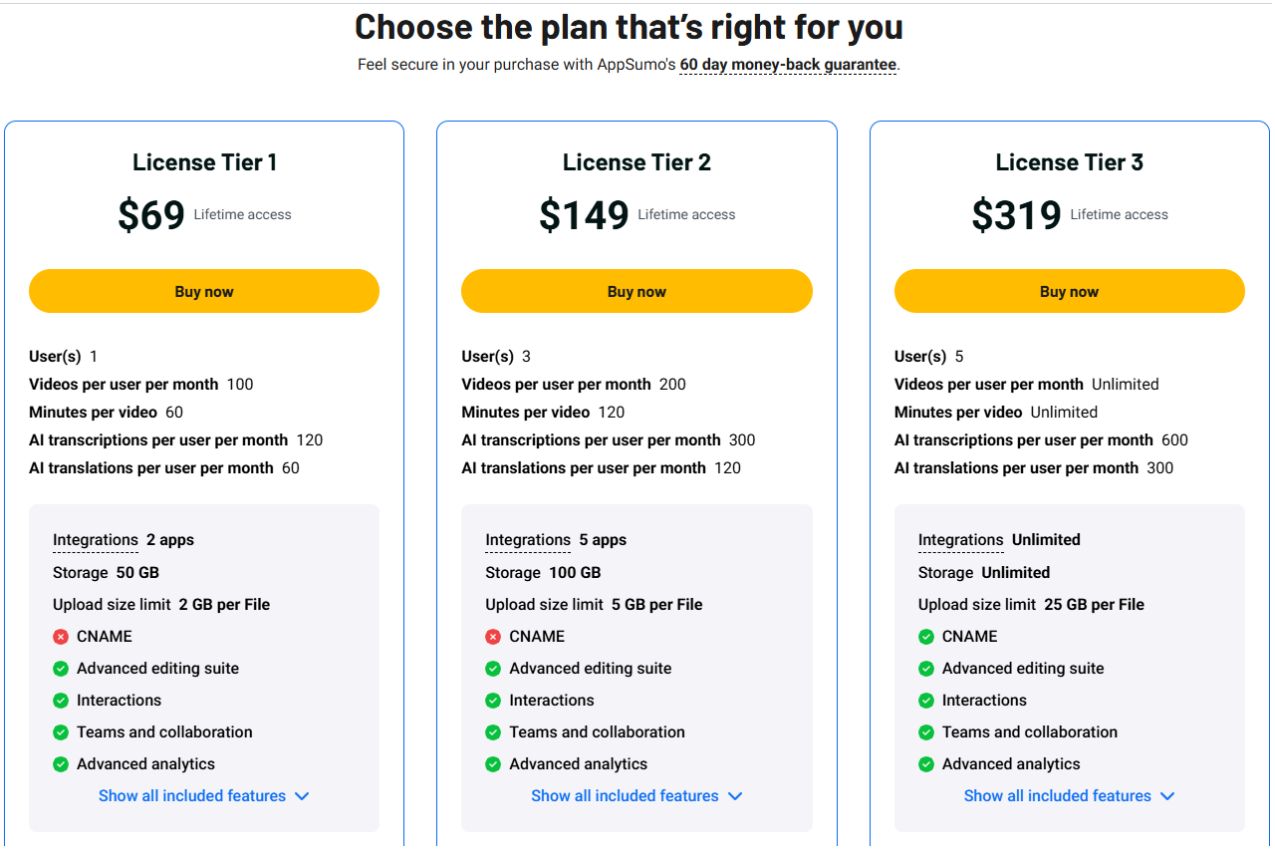Click the red X icon beside Tier 1 CNAME
Screen dimensions: 1275x857
[x=62, y=636]
